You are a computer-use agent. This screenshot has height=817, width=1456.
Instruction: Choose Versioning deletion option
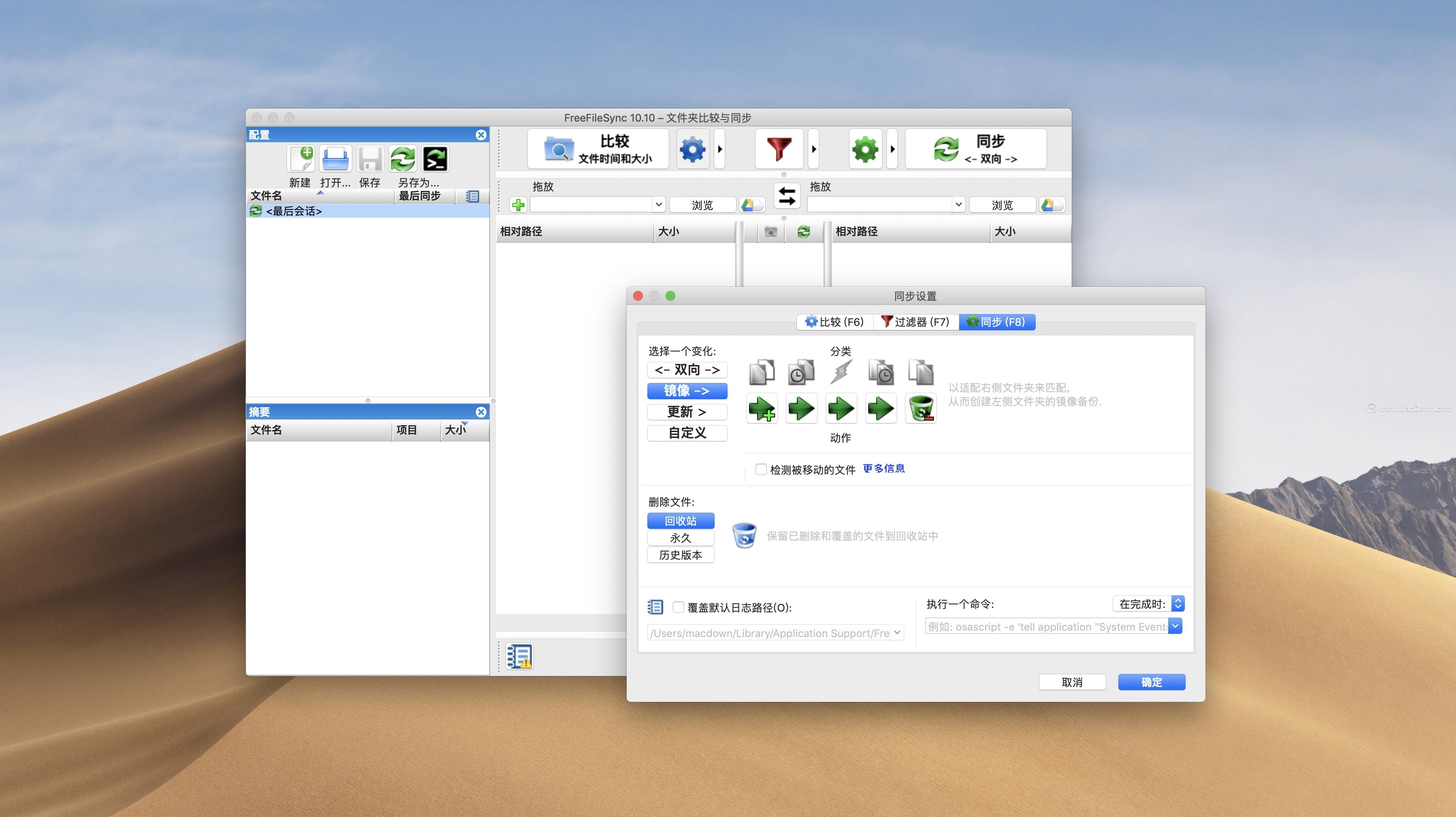[681, 555]
